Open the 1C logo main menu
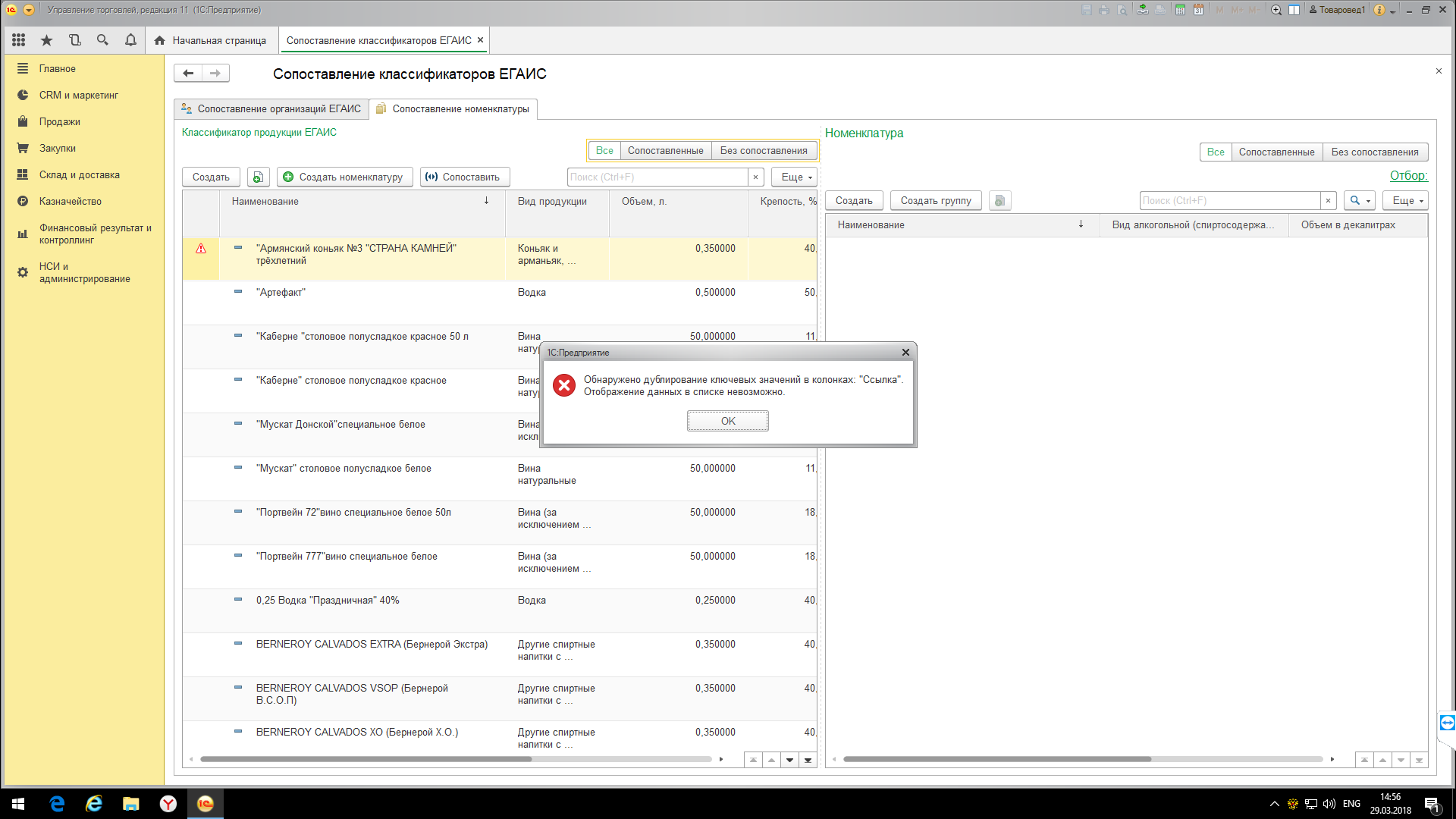The width and height of the screenshot is (1456, 819). 11,10
